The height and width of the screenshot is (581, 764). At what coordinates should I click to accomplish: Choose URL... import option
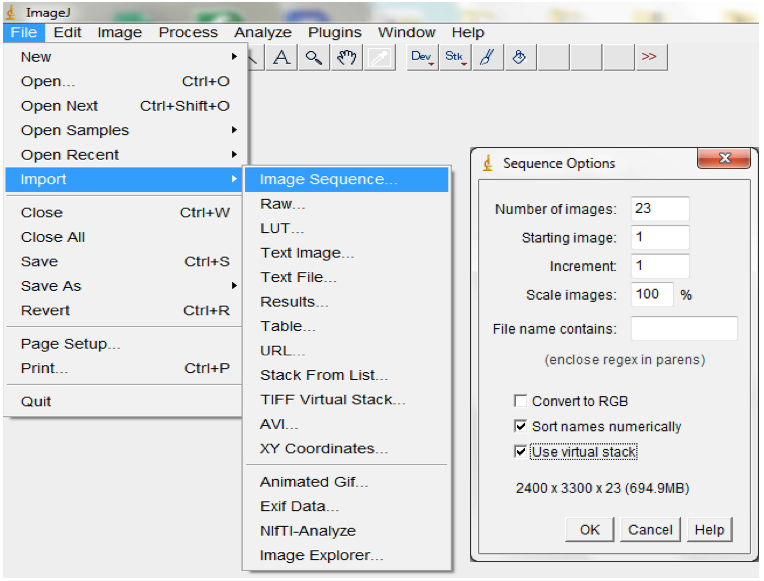(346, 351)
